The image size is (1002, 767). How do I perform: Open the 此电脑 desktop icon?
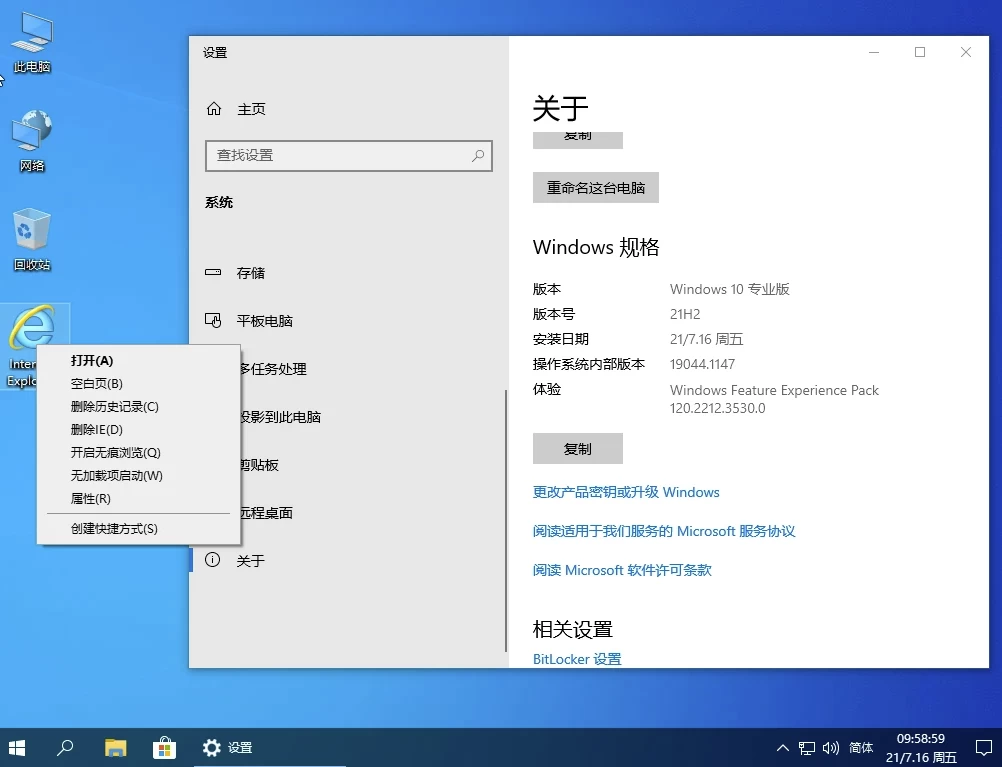coord(31,40)
